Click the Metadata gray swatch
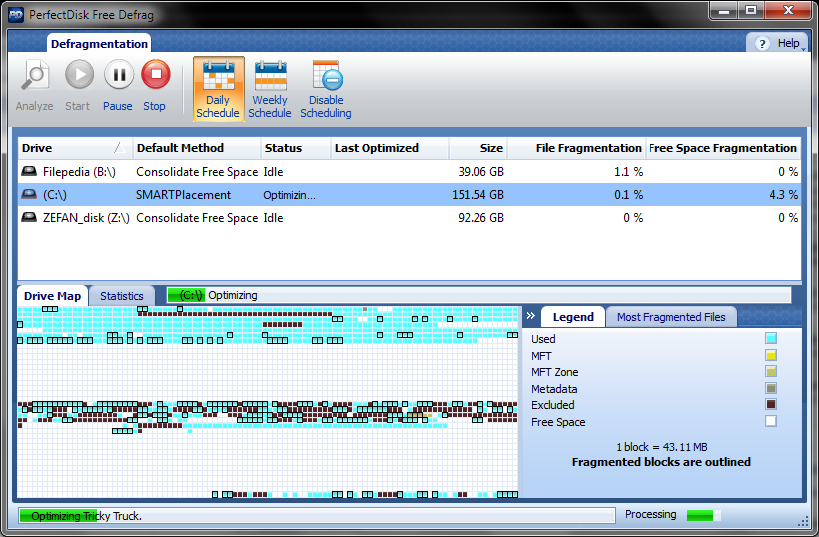 click(770, 388)
